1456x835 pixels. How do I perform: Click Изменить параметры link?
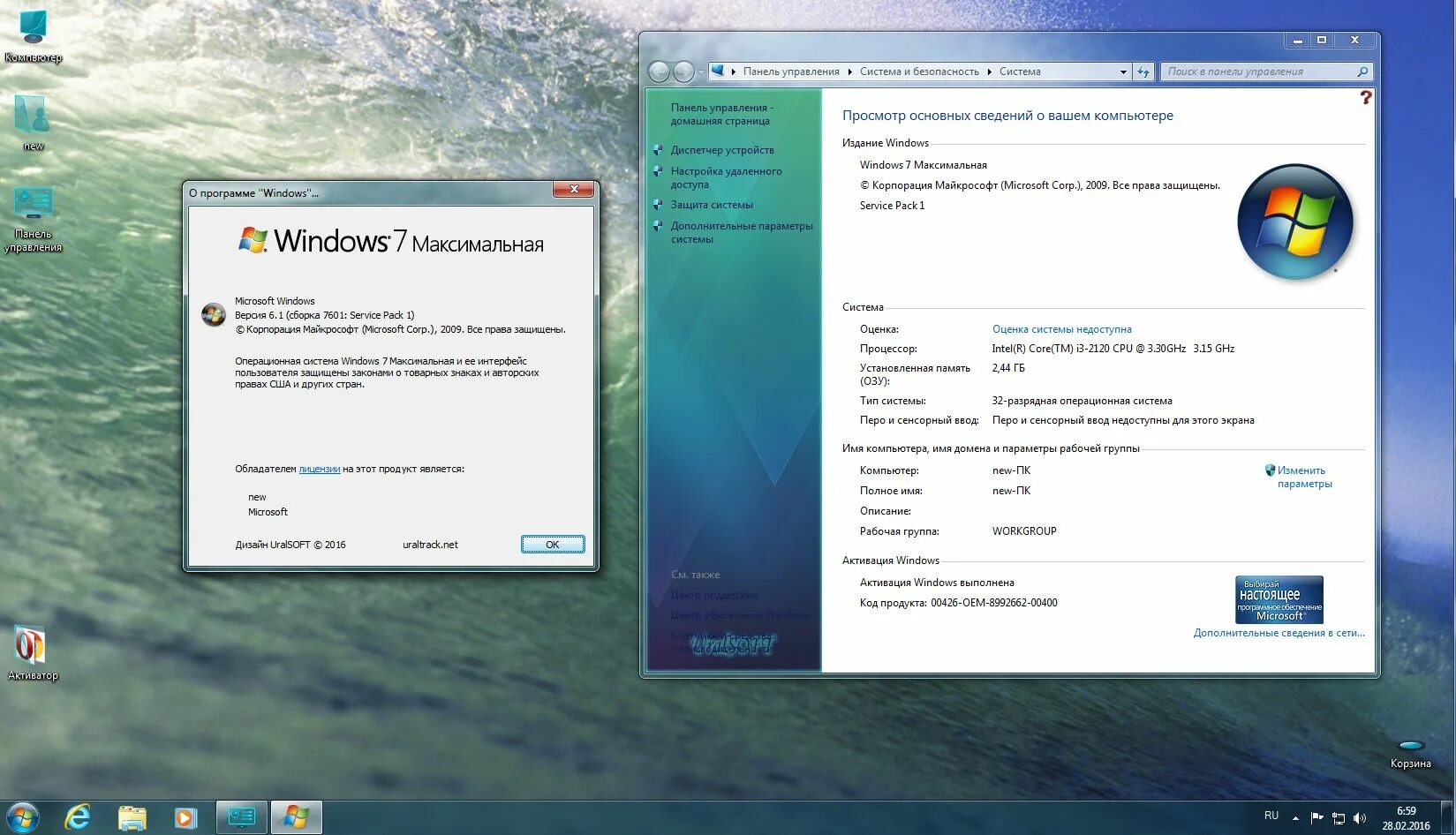(1304, 477)
